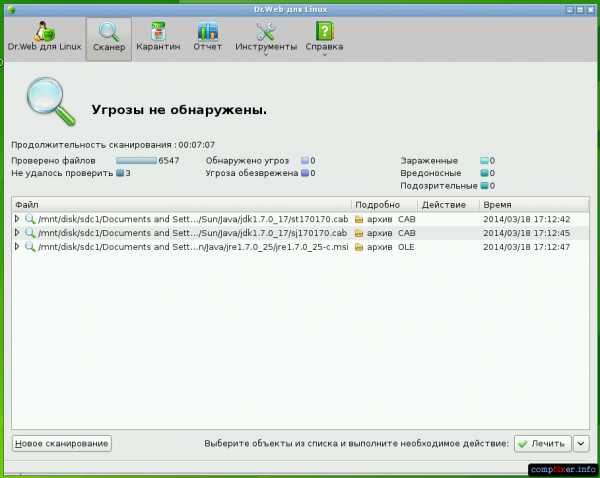Open the Инструменты wrench toolbar icon

click(266, 31)
